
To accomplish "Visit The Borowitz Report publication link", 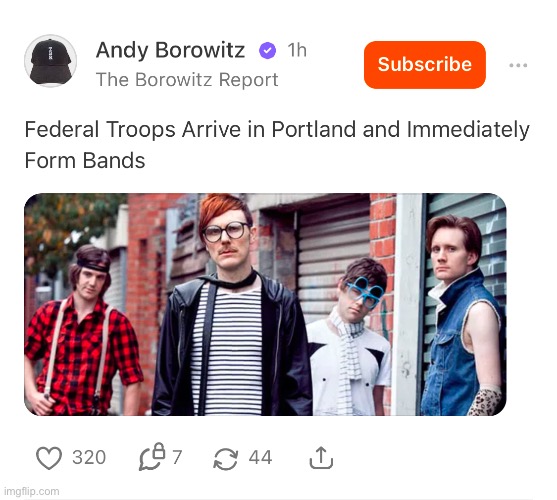I will tap(187, 80).
